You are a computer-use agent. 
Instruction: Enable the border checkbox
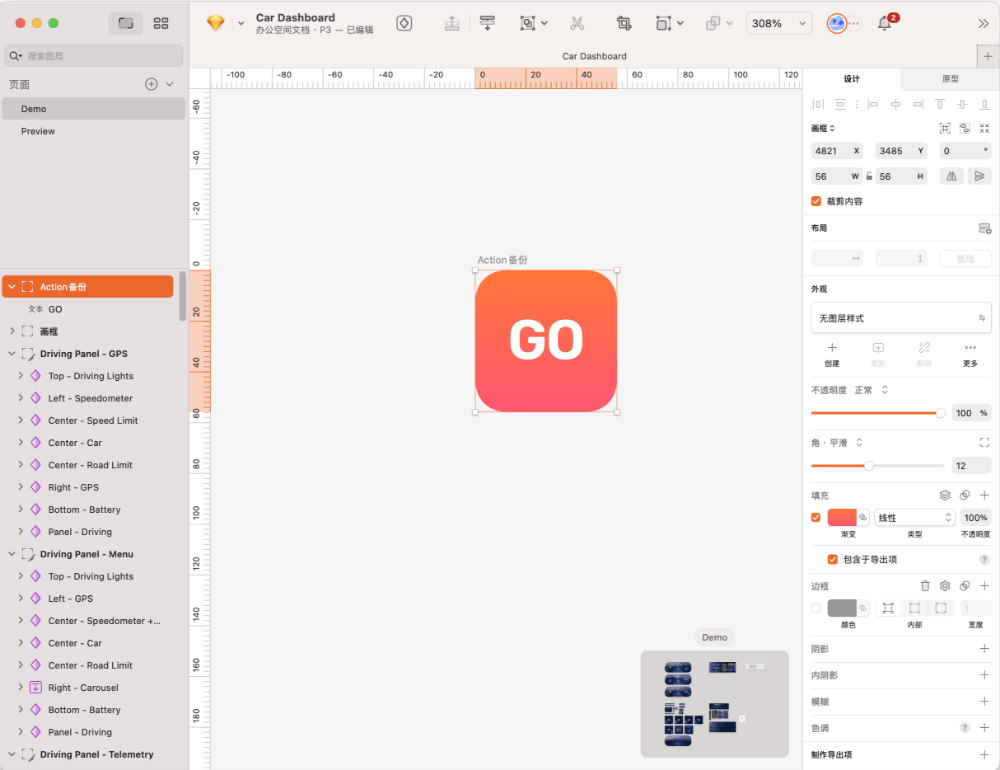(x=816, y=608)
